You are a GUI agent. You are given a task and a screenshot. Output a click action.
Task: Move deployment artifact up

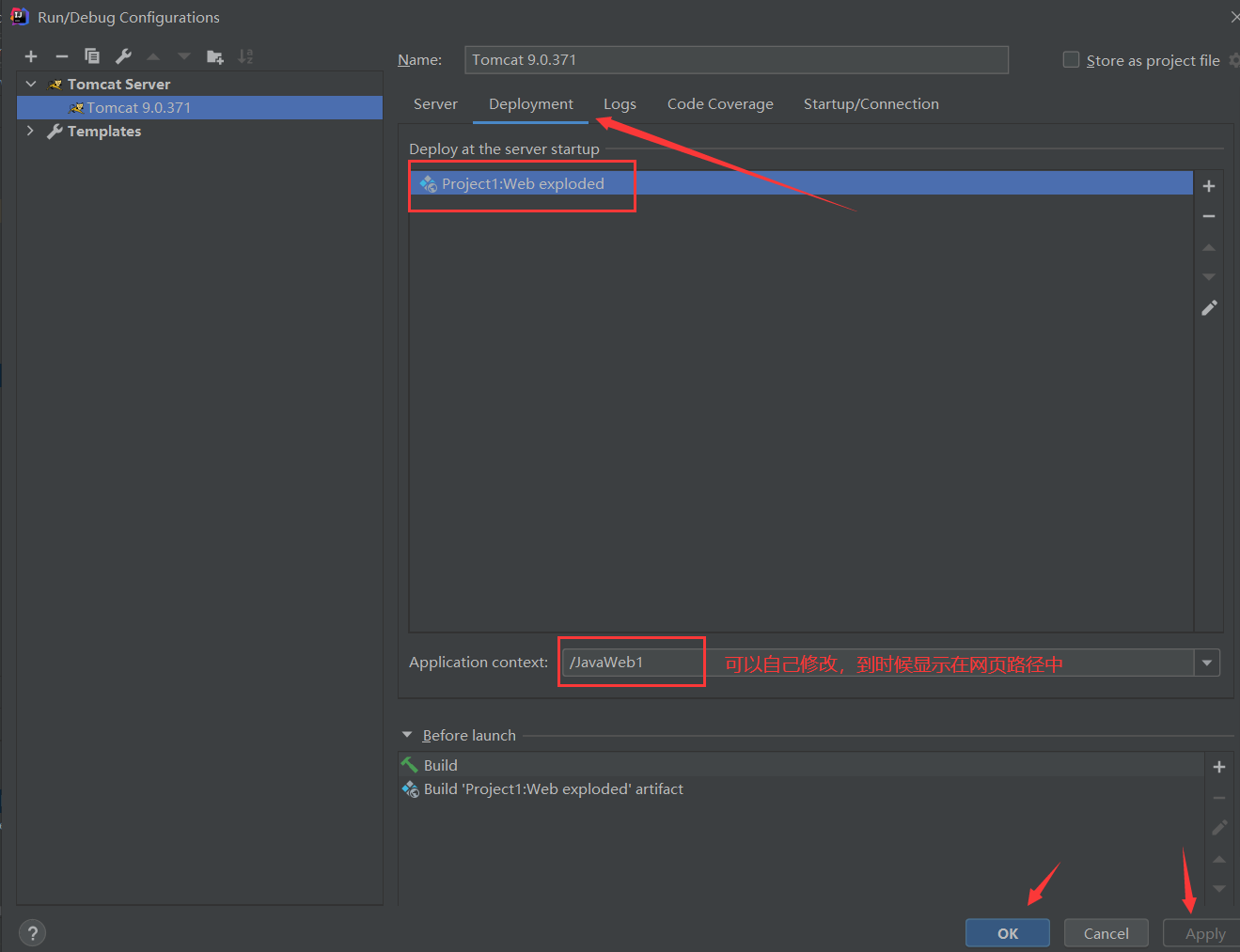pyautogui.click(x=1209, y=247)
